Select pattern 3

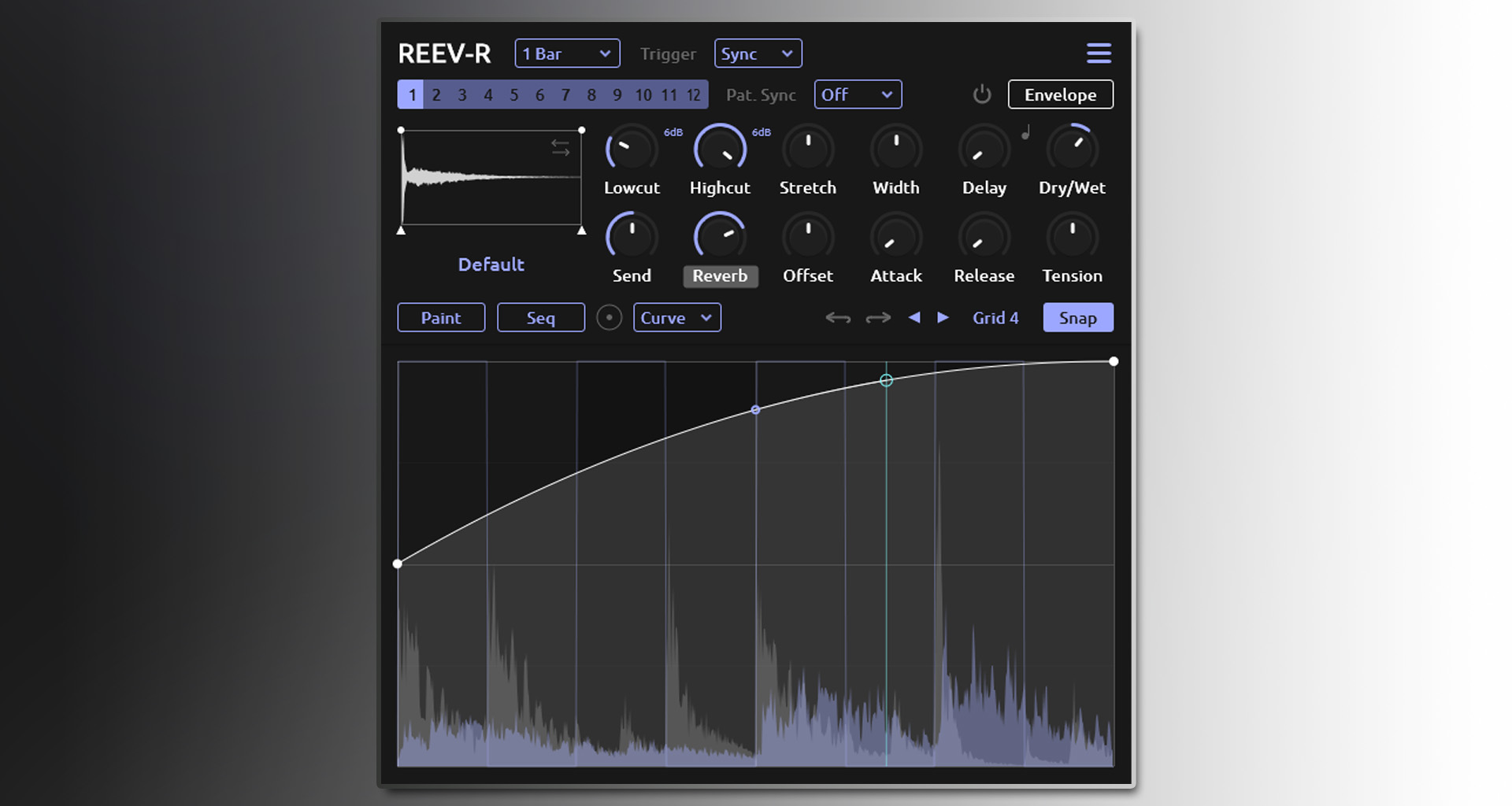[462, 94]
